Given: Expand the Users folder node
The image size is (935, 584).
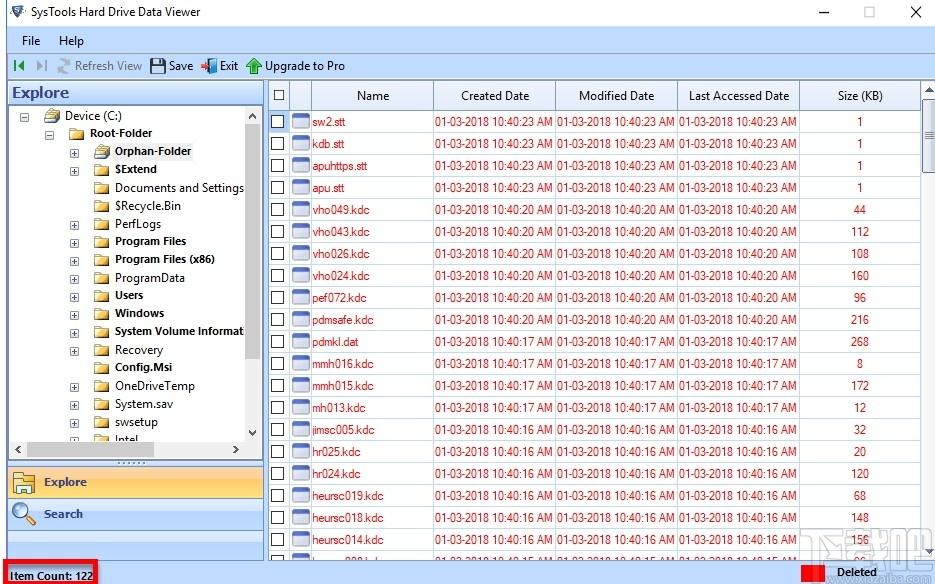Looking at the screenshot, I should (75, 297).
